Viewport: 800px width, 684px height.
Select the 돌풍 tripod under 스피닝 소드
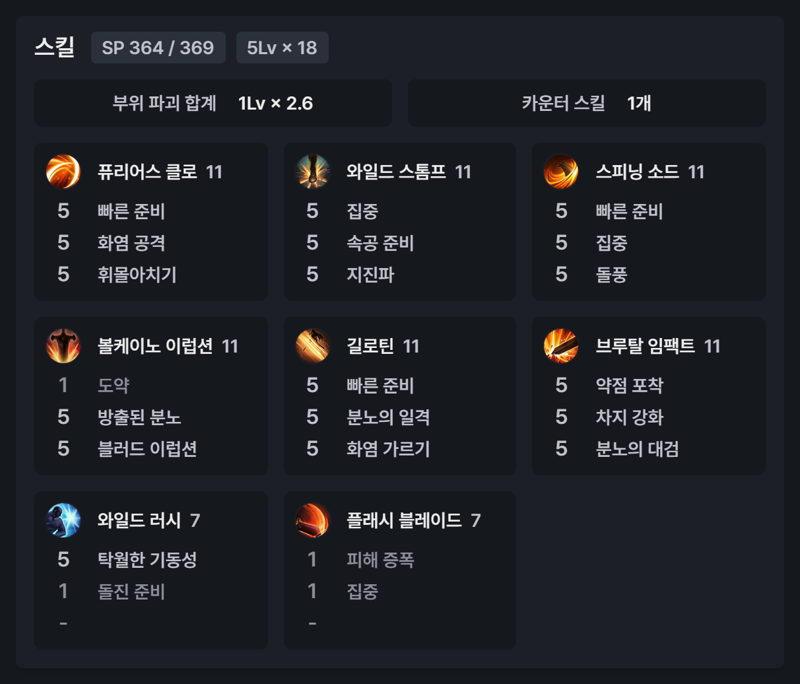pos(611,274)
